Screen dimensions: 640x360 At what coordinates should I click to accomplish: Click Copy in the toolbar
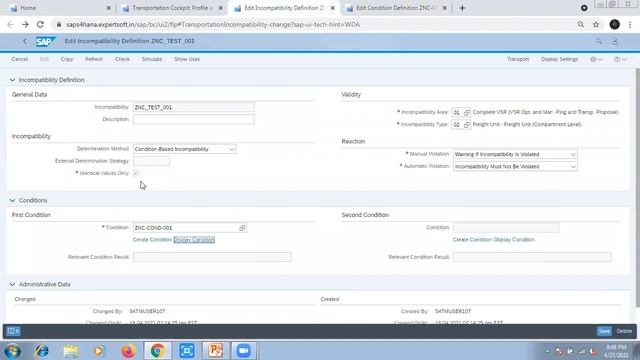click(x=67, y=59)
